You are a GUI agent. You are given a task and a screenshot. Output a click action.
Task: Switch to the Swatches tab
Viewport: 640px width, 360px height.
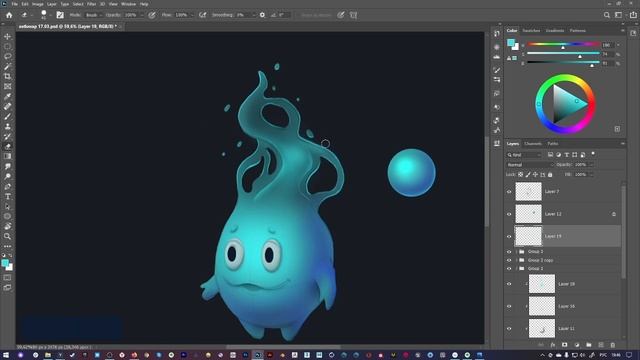(x=531, y=31)
